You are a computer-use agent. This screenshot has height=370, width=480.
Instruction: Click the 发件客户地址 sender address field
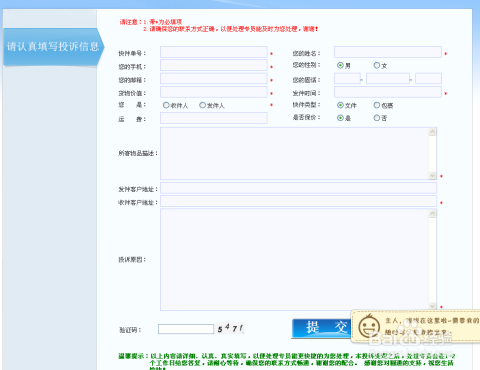tap(298, 188)
